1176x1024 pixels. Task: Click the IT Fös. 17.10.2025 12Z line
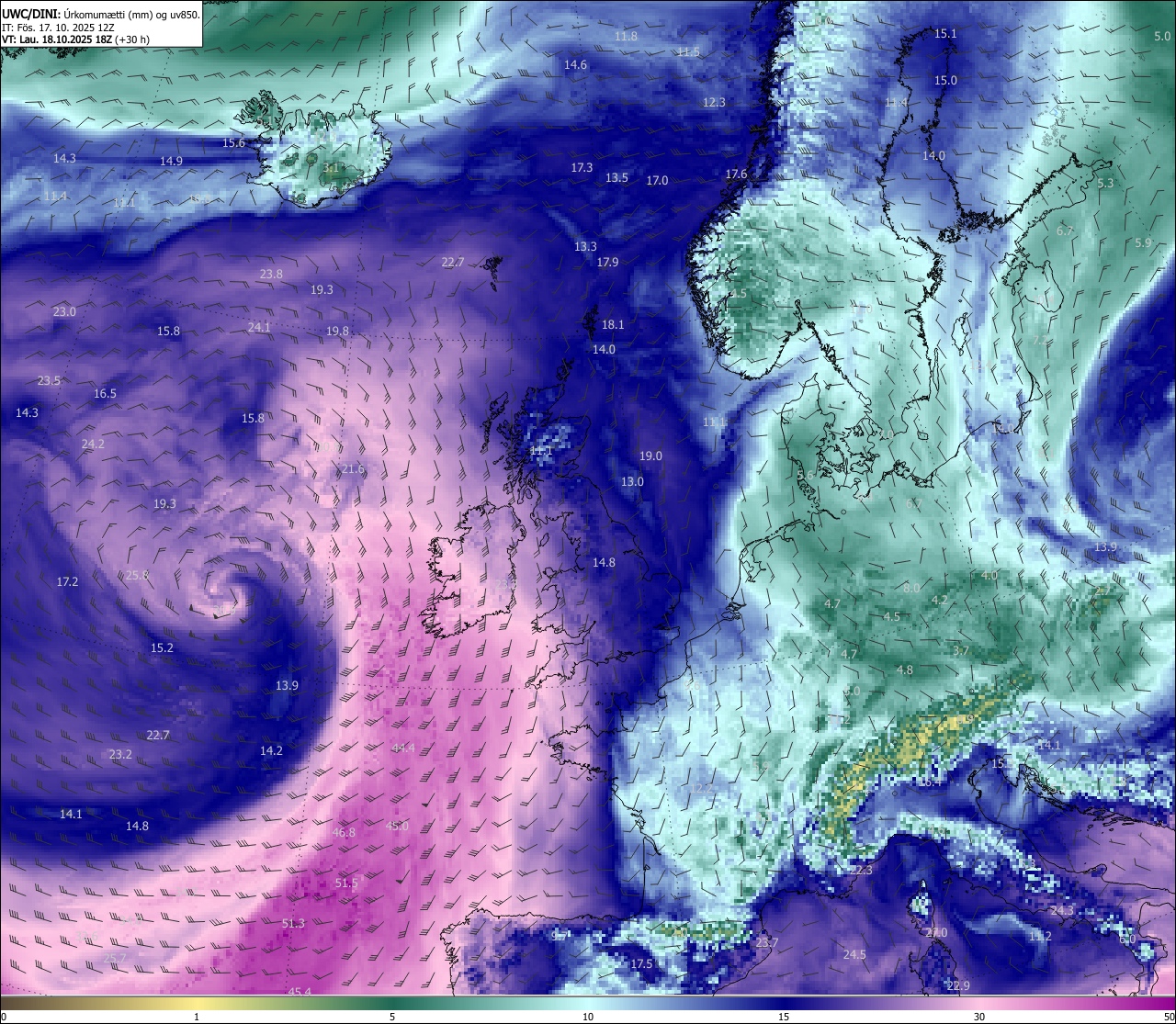point(58,28)
